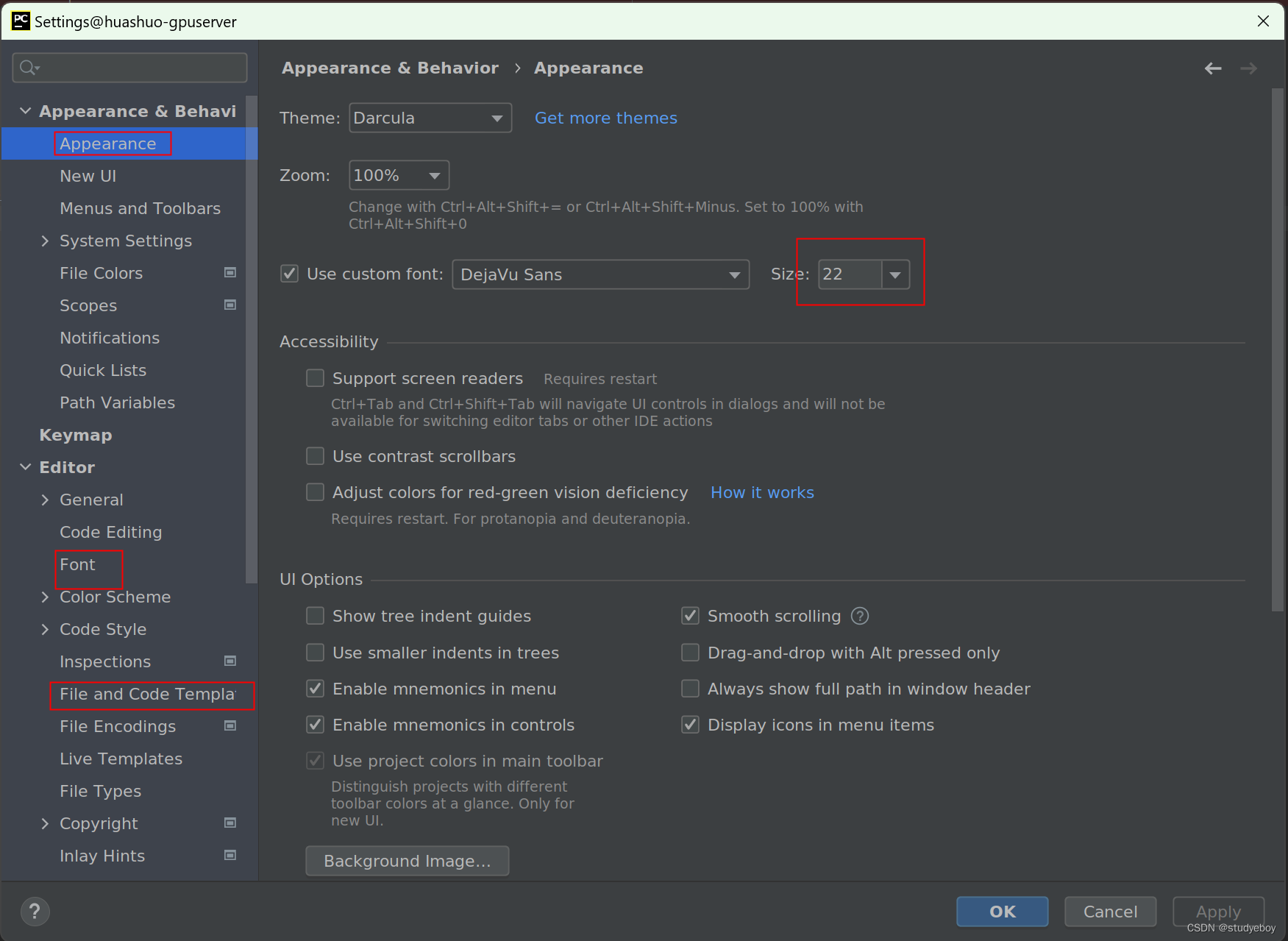Click the Get more themes link

coord(605,118)
